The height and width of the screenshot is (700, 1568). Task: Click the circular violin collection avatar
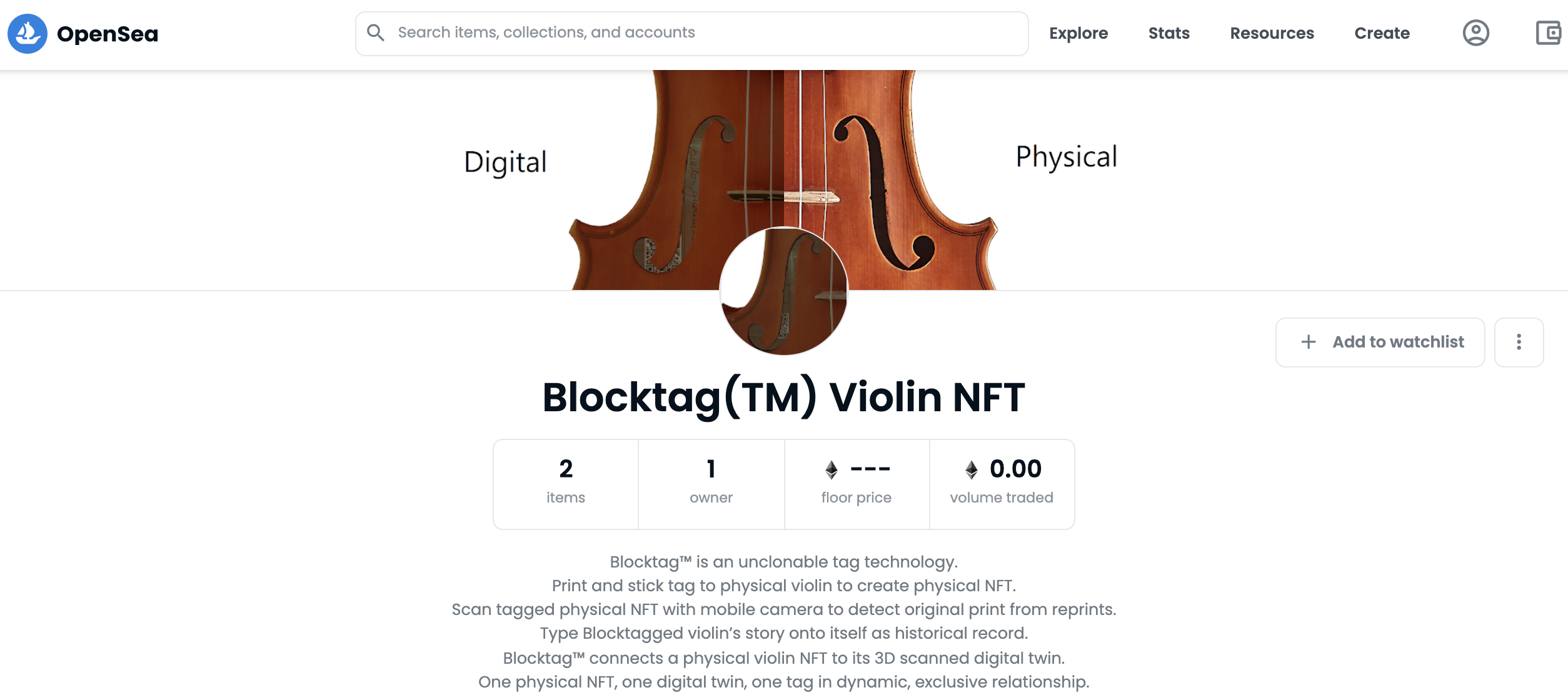click(783, 291)
